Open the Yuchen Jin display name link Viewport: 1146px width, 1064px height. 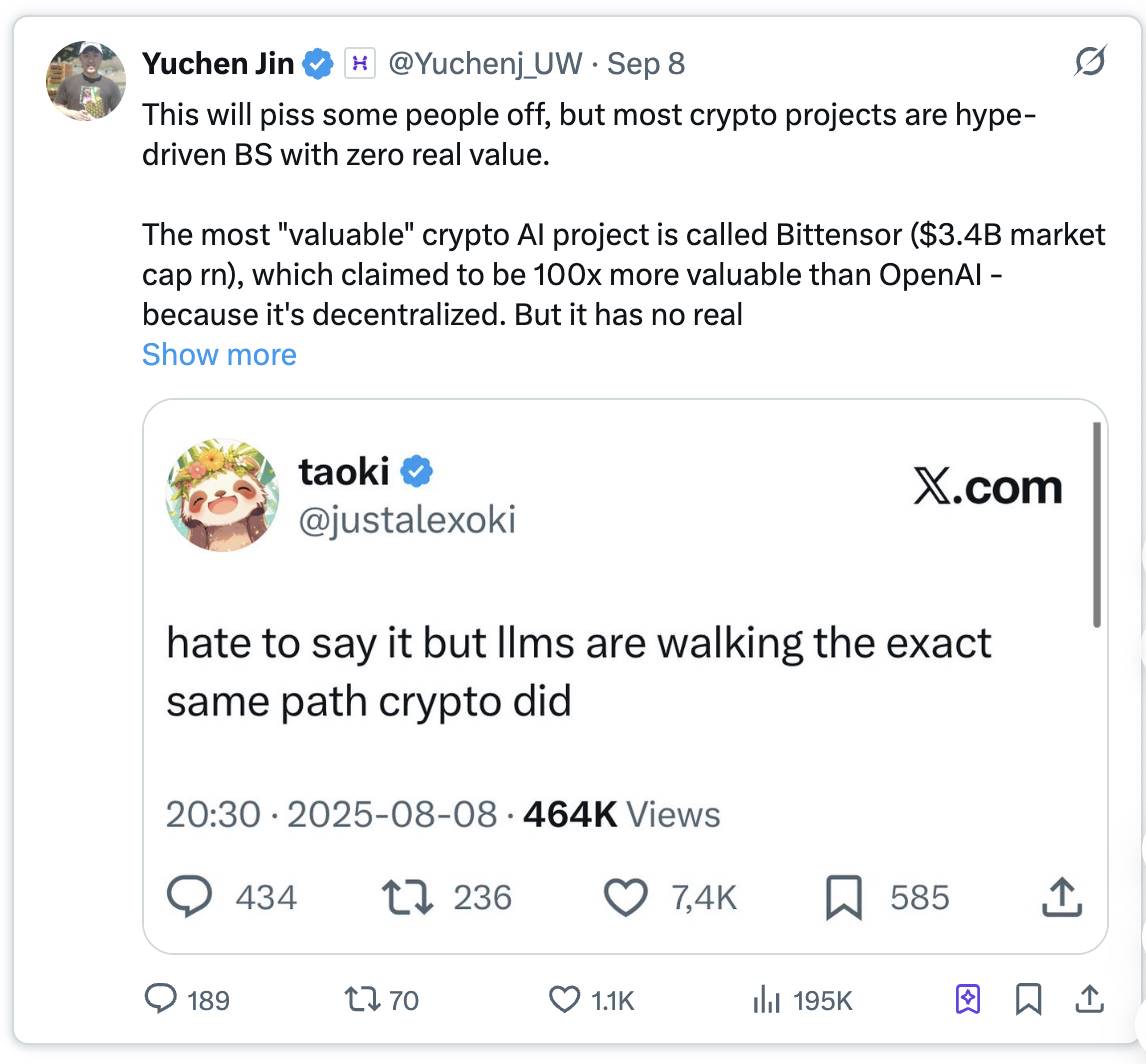pyautogui.click(x=218, y=64)
